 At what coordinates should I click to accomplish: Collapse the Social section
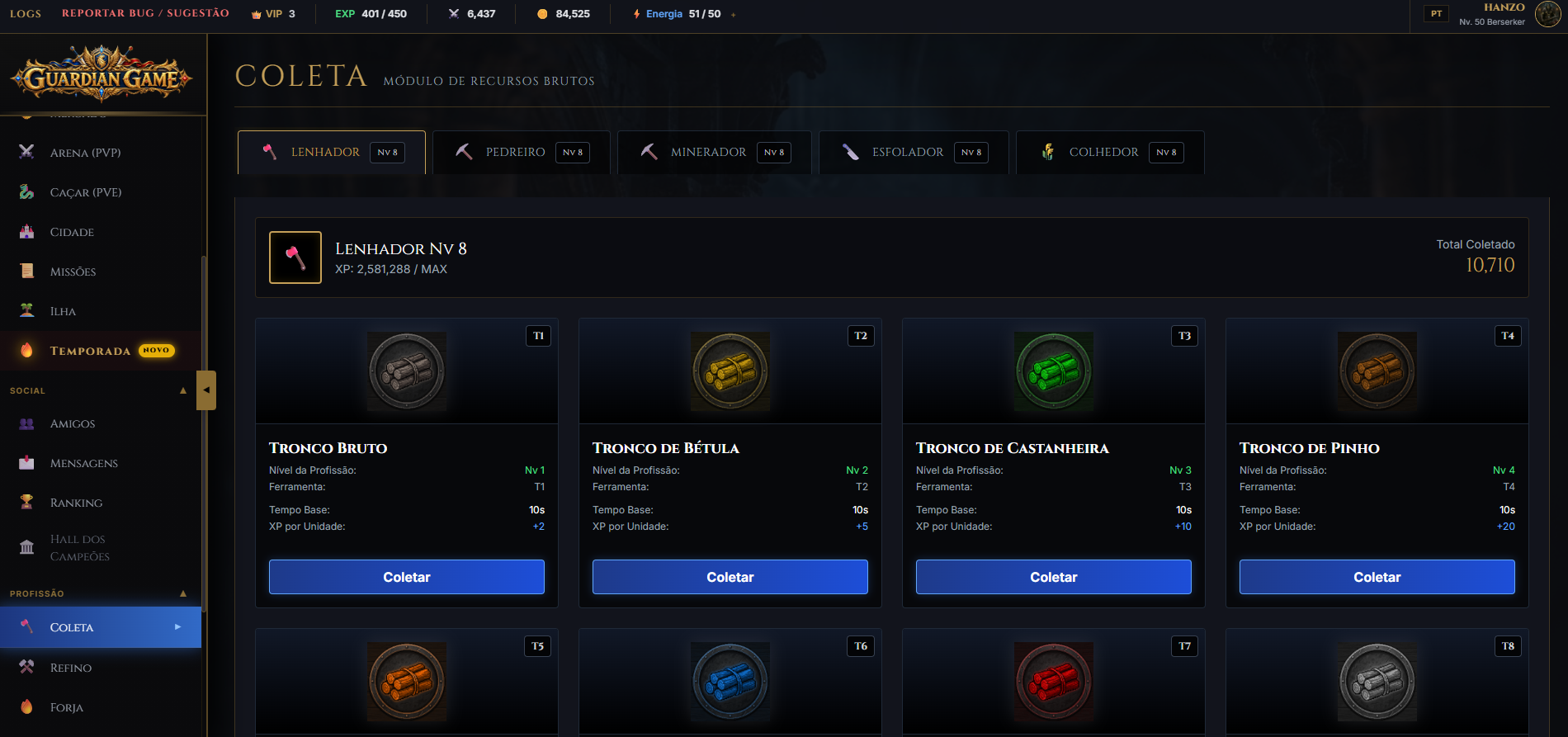pyautogui.click(x=183, y=390)
